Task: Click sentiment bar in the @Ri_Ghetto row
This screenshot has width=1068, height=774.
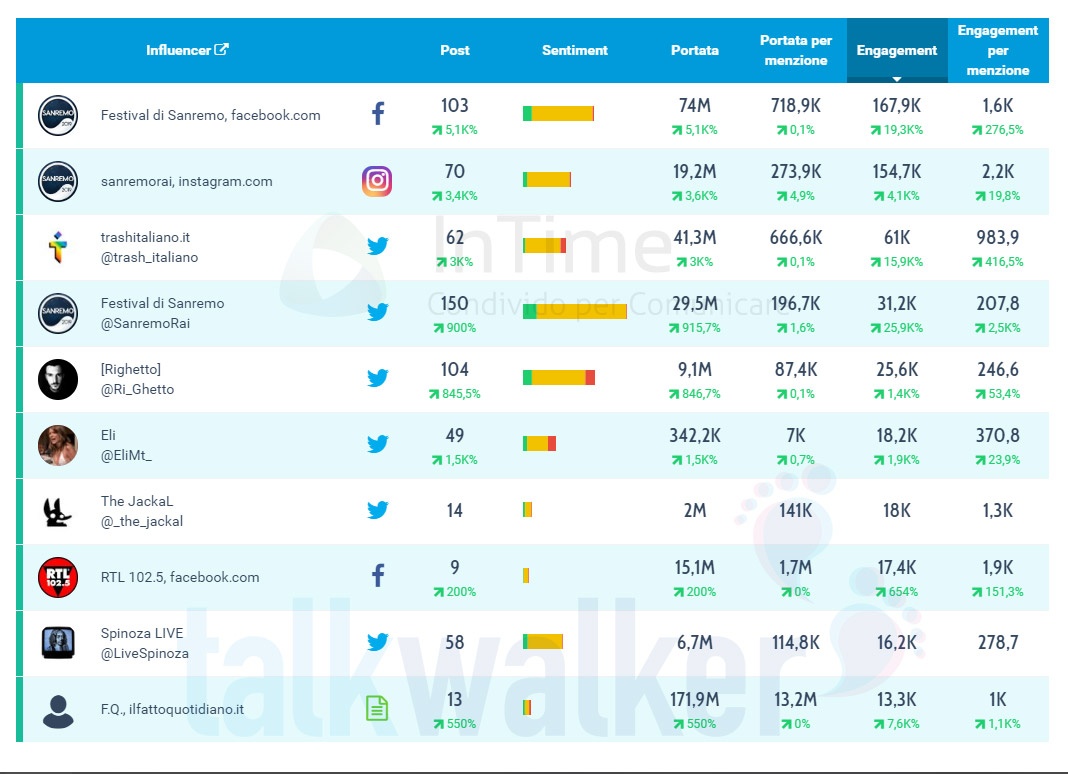Action: (559, 377)
